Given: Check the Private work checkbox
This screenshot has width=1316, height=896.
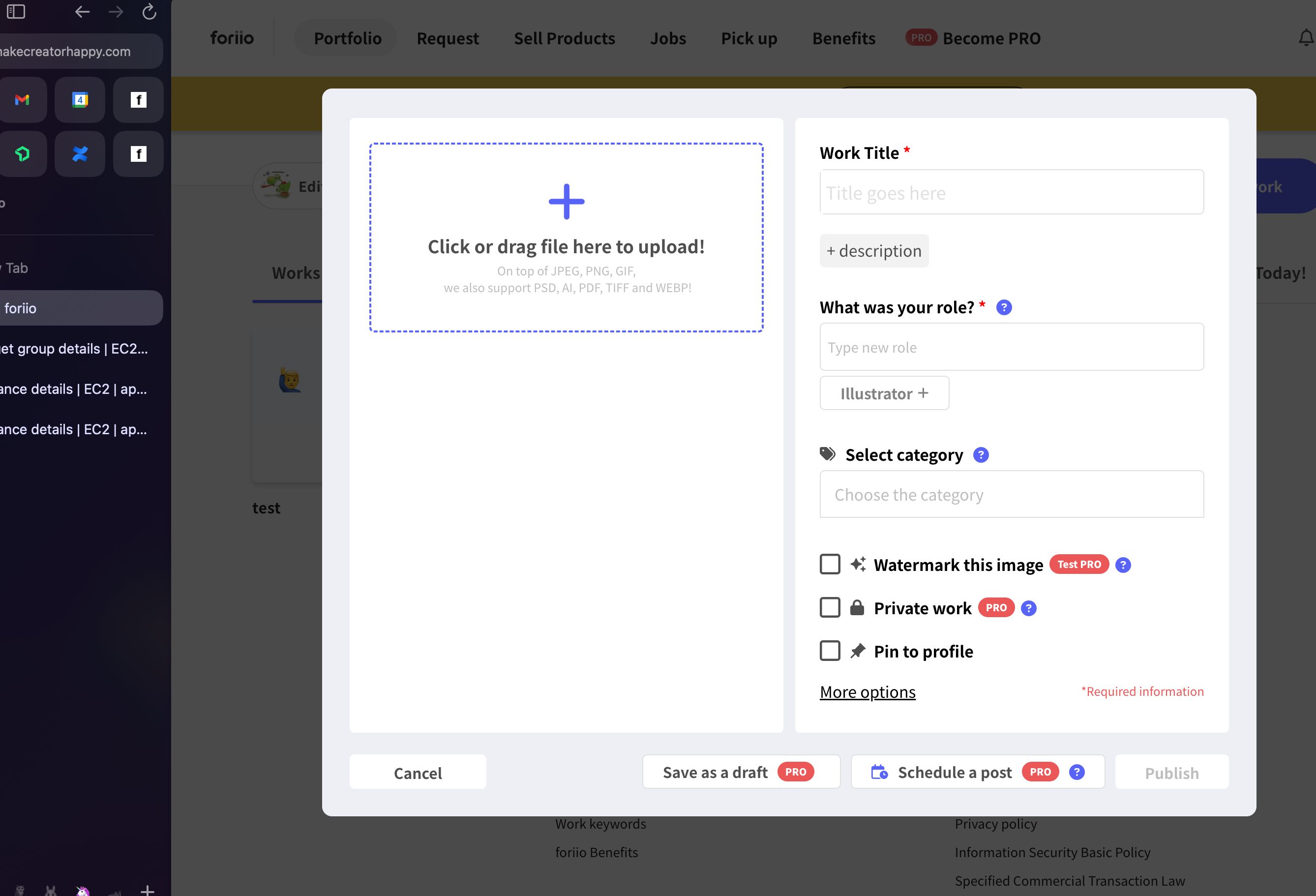Looking at the screenshot, I should point(830,608).
